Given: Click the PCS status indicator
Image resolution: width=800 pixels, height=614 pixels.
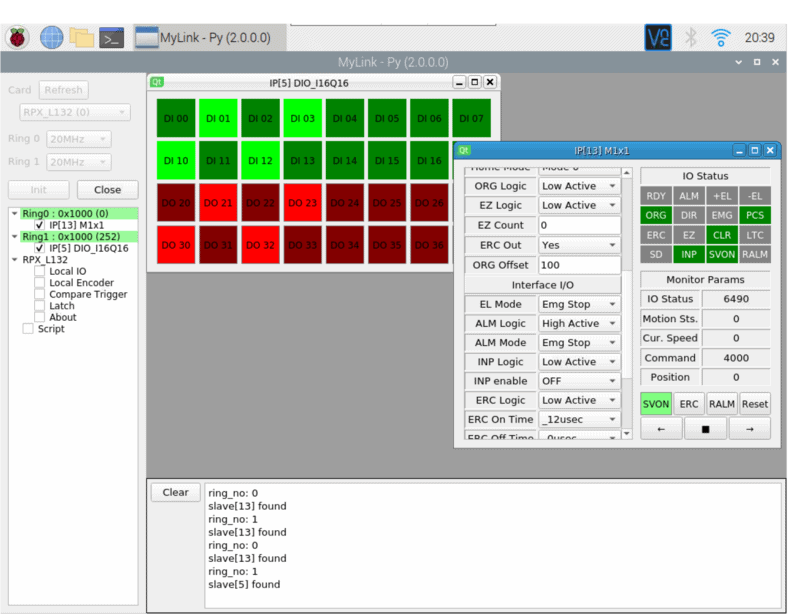Looking at the screenshot, I should coord(755,215).
